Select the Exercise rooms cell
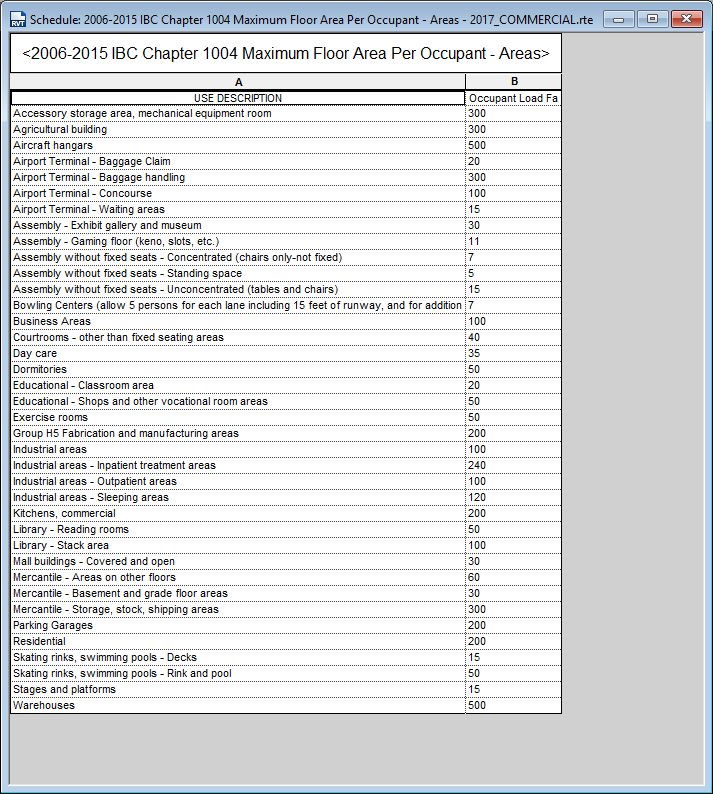Viewport: 713px width, 794px height. (238, 417)
